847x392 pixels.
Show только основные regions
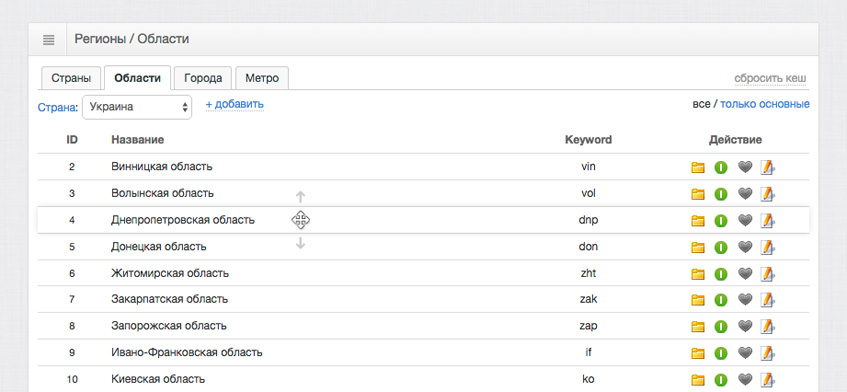tap(765, 104)
